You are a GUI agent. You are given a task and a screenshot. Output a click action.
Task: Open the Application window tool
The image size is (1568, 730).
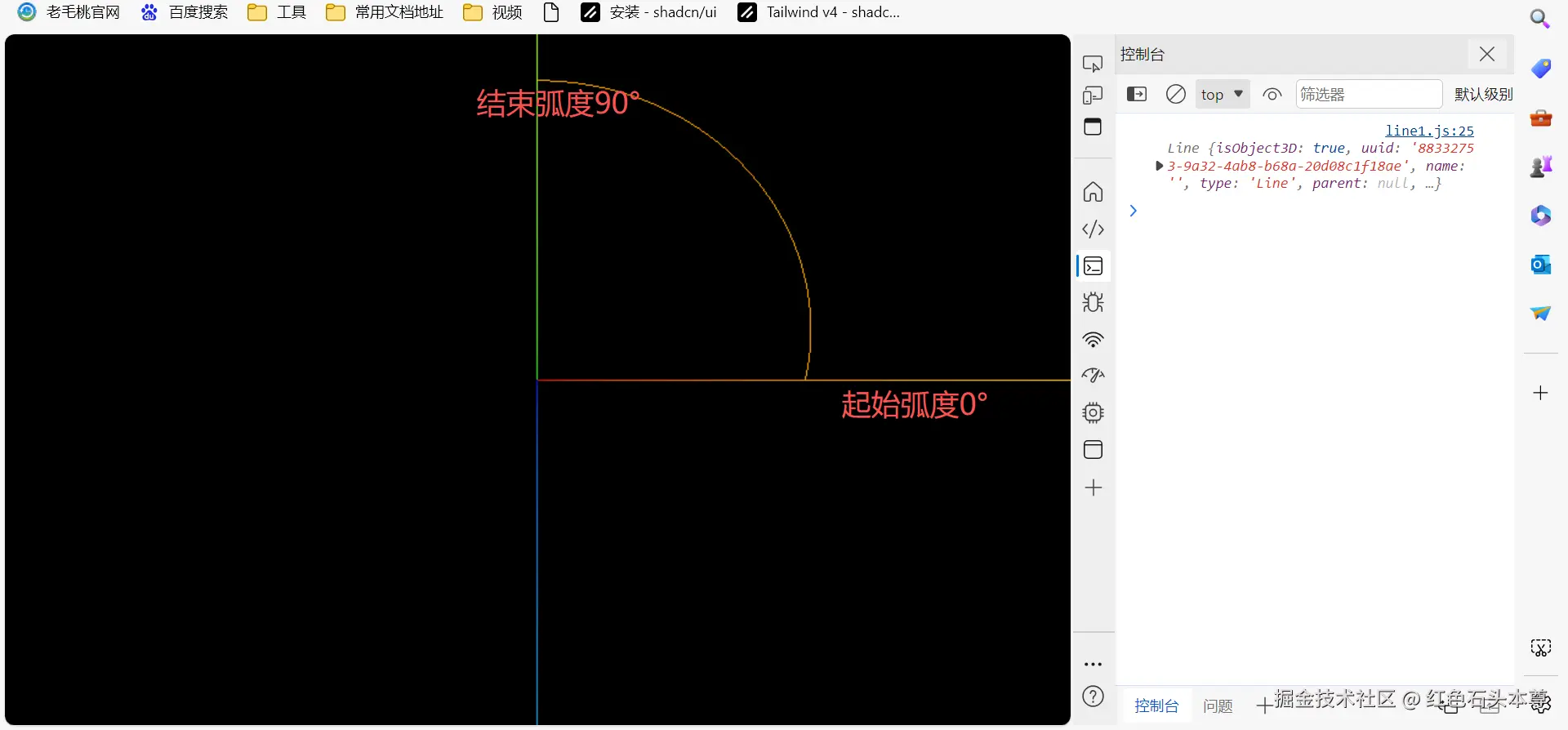tap(1093, 450)
